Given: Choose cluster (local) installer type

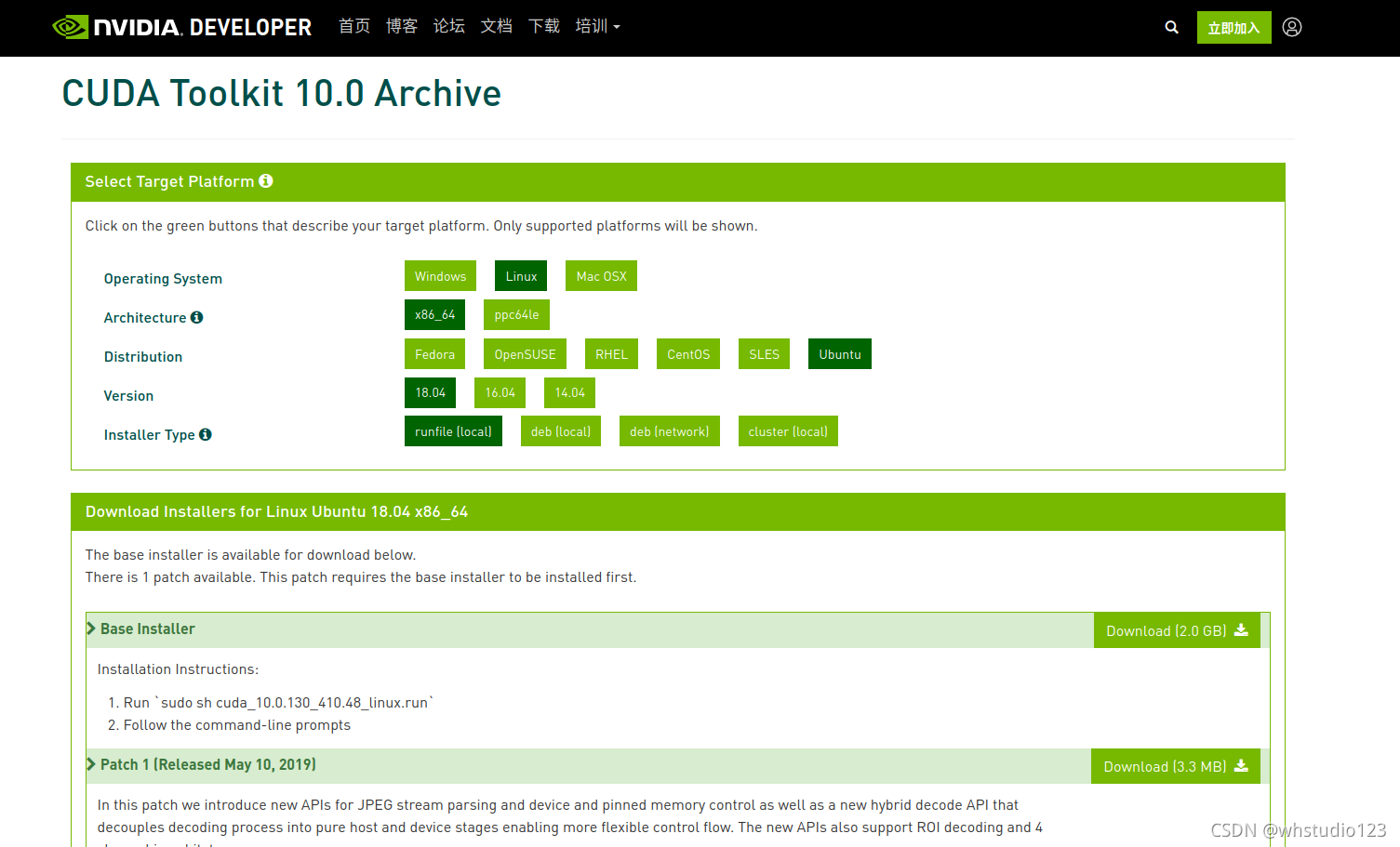Looking at the screenshot, I should point(788,431).
